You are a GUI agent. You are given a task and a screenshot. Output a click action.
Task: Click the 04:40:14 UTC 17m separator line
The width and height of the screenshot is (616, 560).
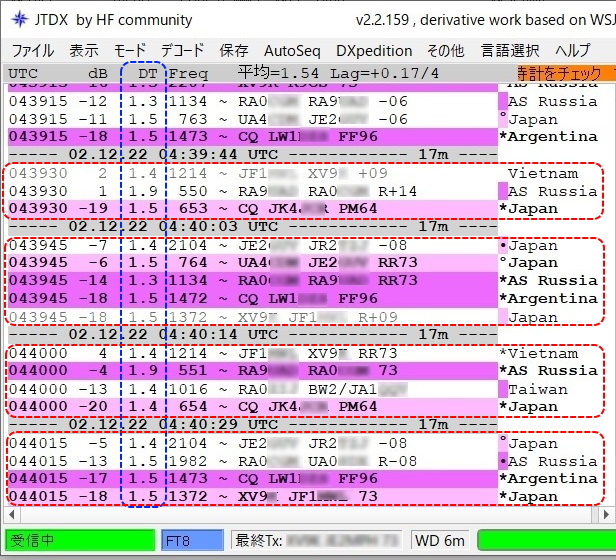coord(253,335)
